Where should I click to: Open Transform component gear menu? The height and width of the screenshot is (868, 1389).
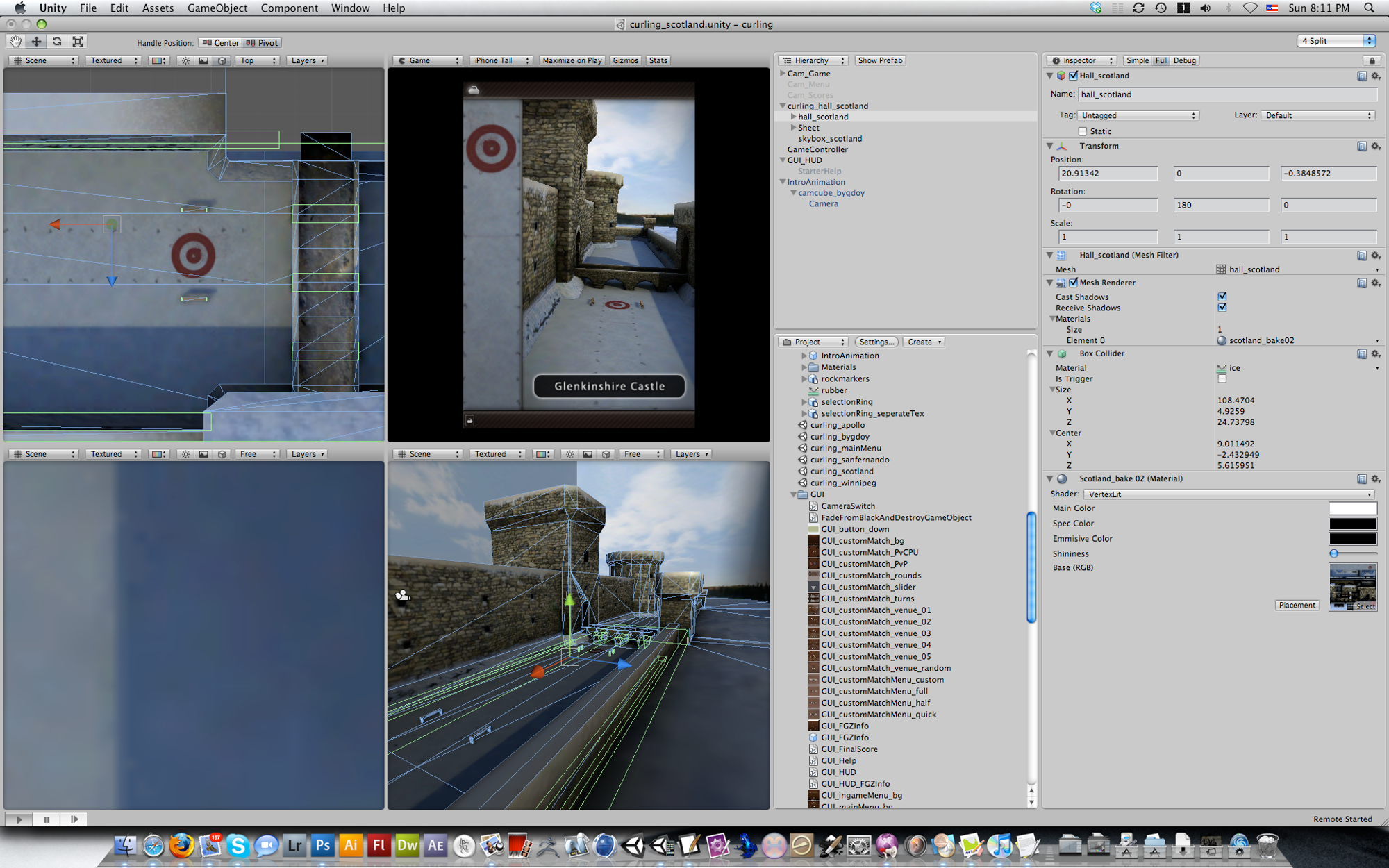coord(1375,147)
